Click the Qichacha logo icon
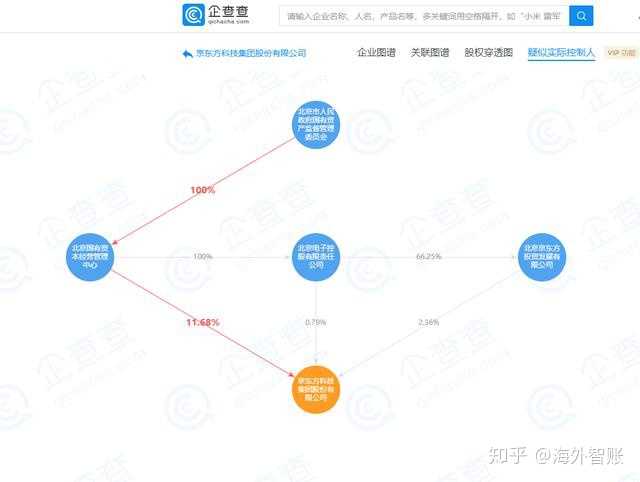The image size is (640, 482). coord(193,15)
